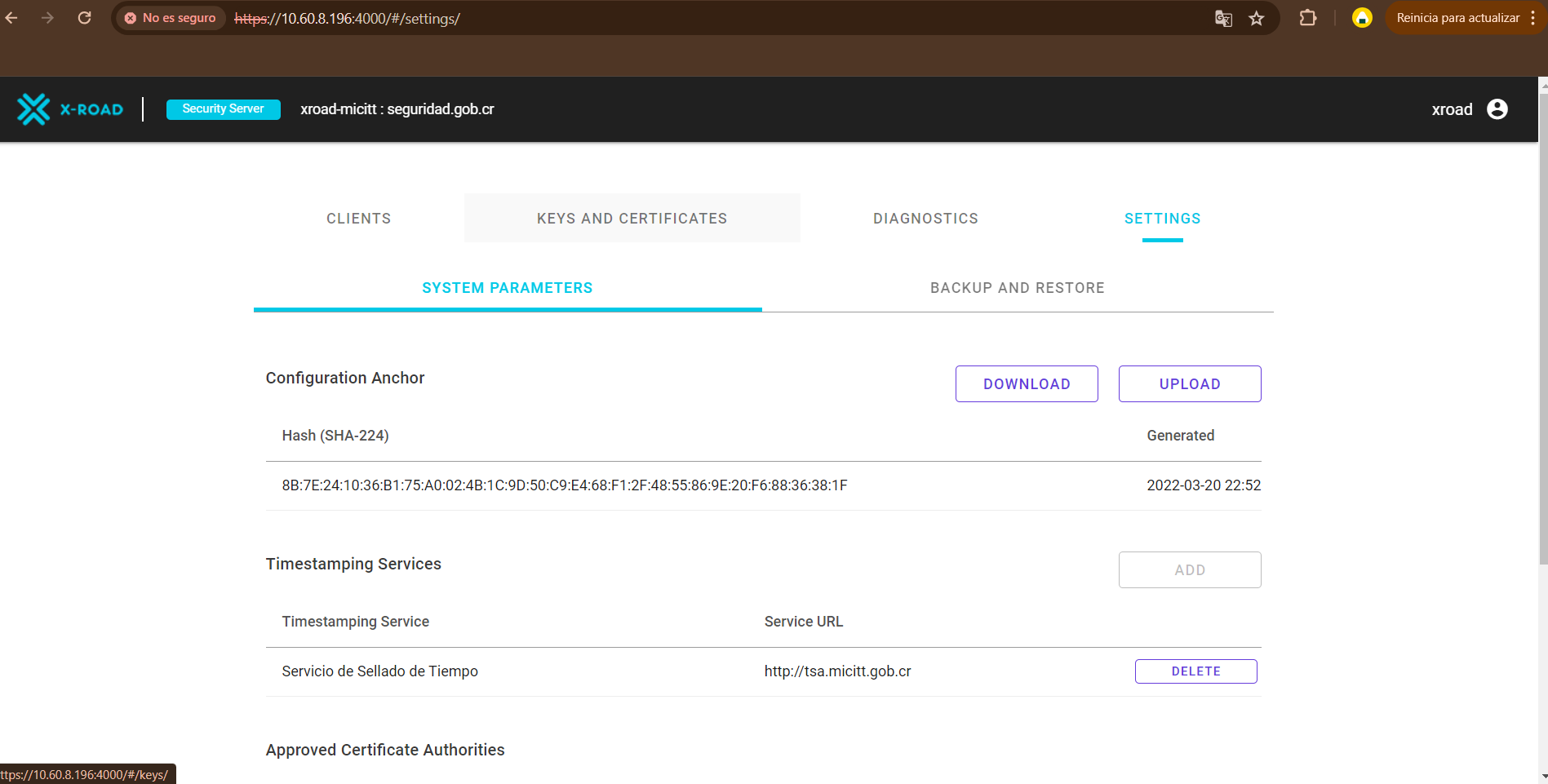The image size is (1548, 784).
Task: Click the 'No es seguro' security warning chip
Action: point(171,18)
